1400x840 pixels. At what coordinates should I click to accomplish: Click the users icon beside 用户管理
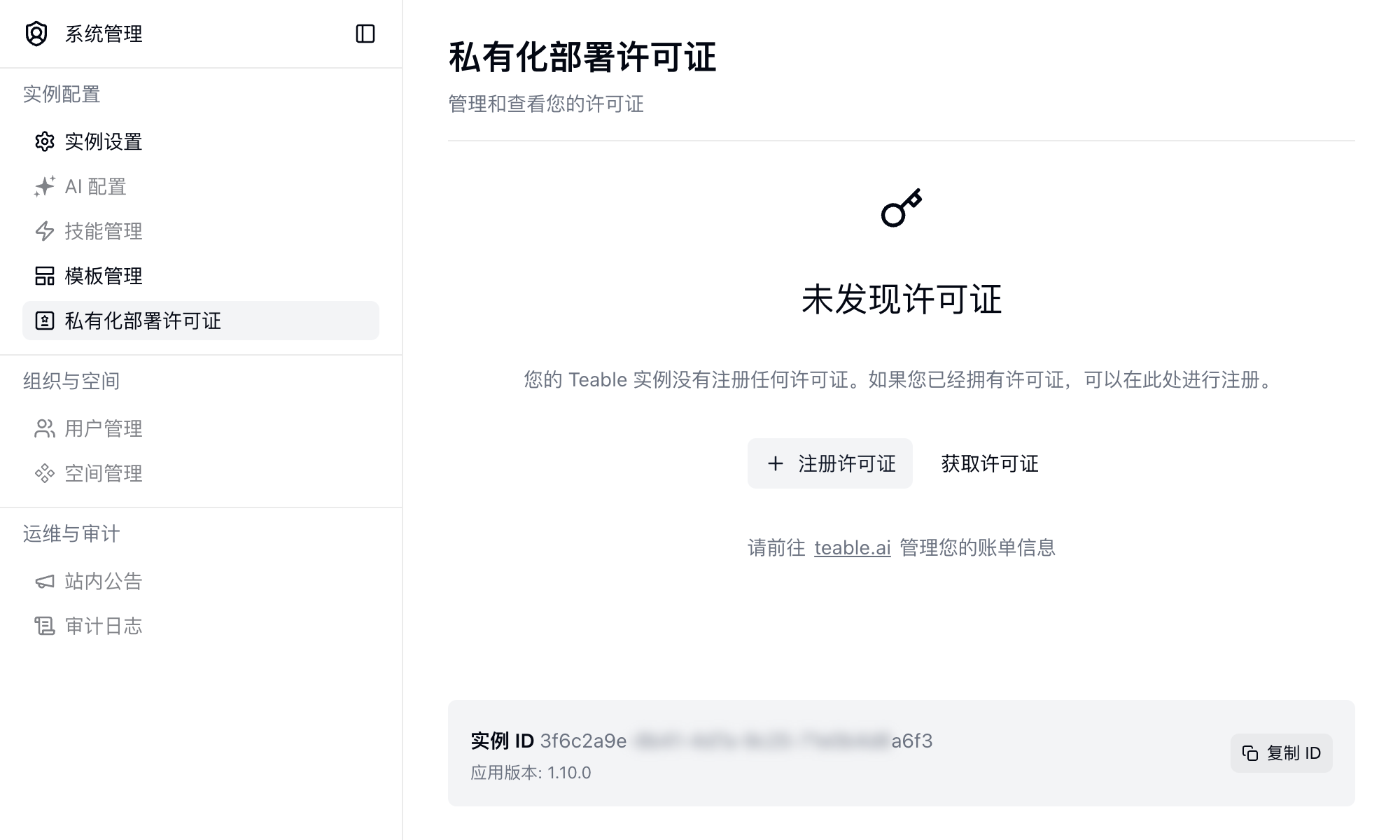click(45, 428)
